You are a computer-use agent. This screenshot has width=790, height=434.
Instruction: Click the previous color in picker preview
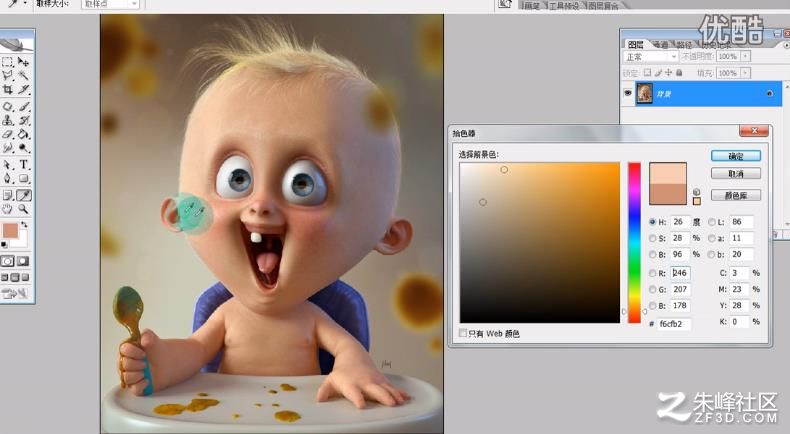668,194
